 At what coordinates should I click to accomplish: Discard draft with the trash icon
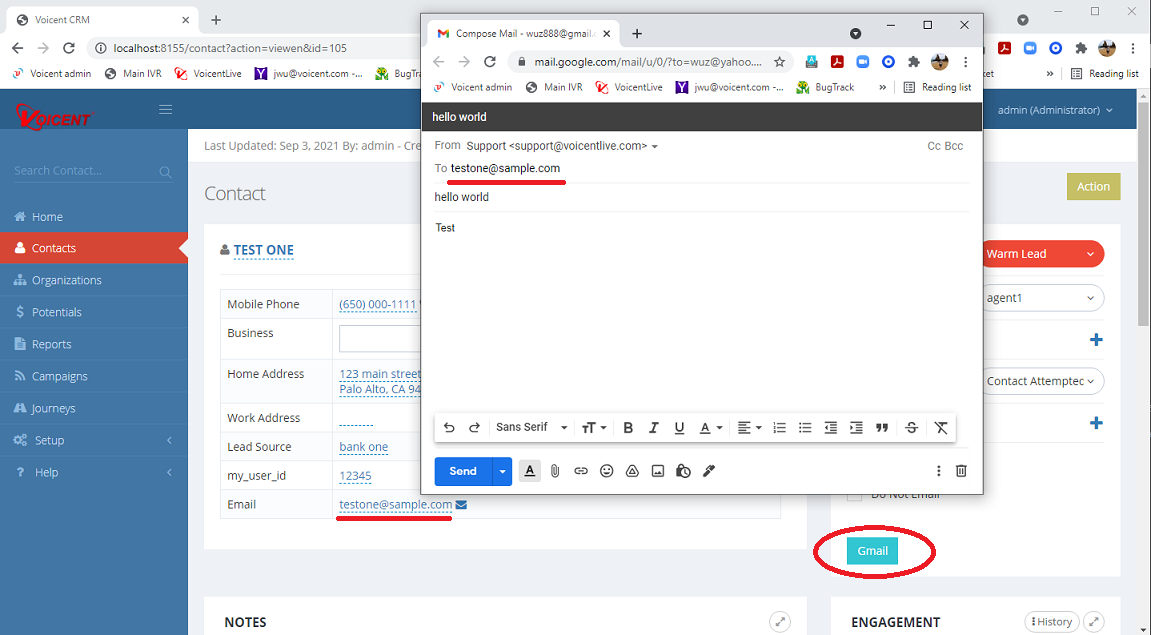[961, 471]
